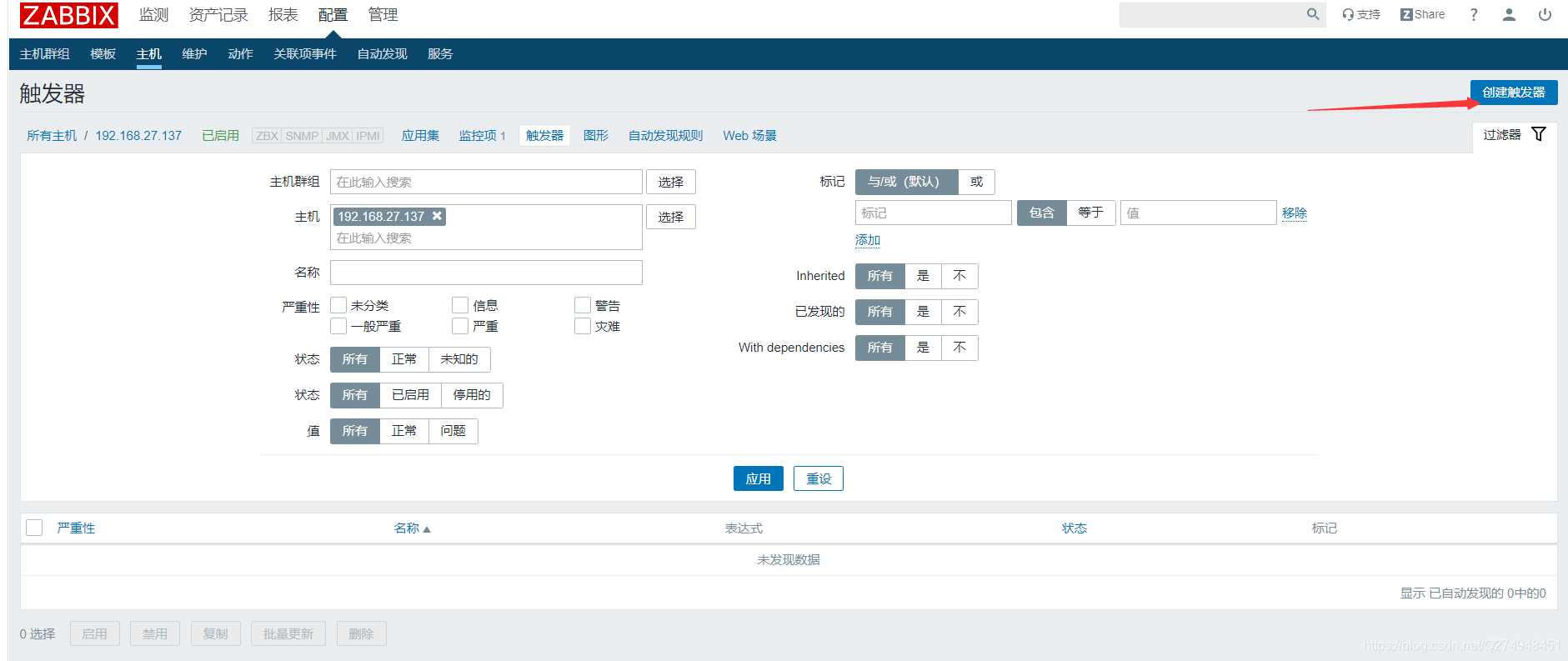1568x661 pixels.
Task: Go to 模板 submenu
Action: click(103, 54)
